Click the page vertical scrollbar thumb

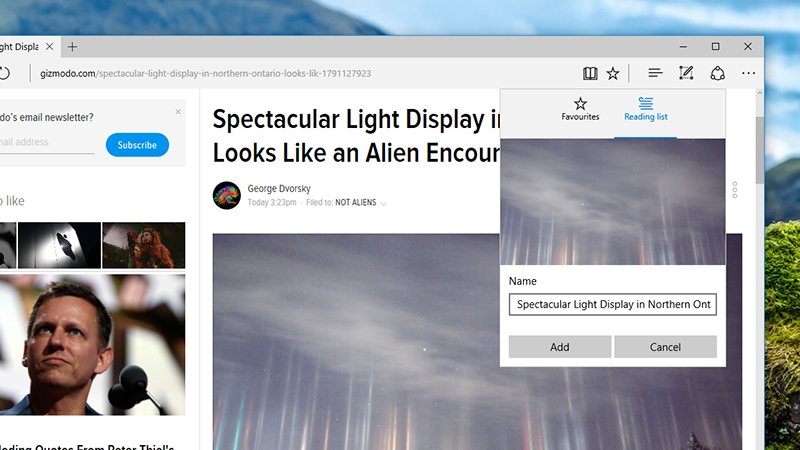[x=760, y=151]
